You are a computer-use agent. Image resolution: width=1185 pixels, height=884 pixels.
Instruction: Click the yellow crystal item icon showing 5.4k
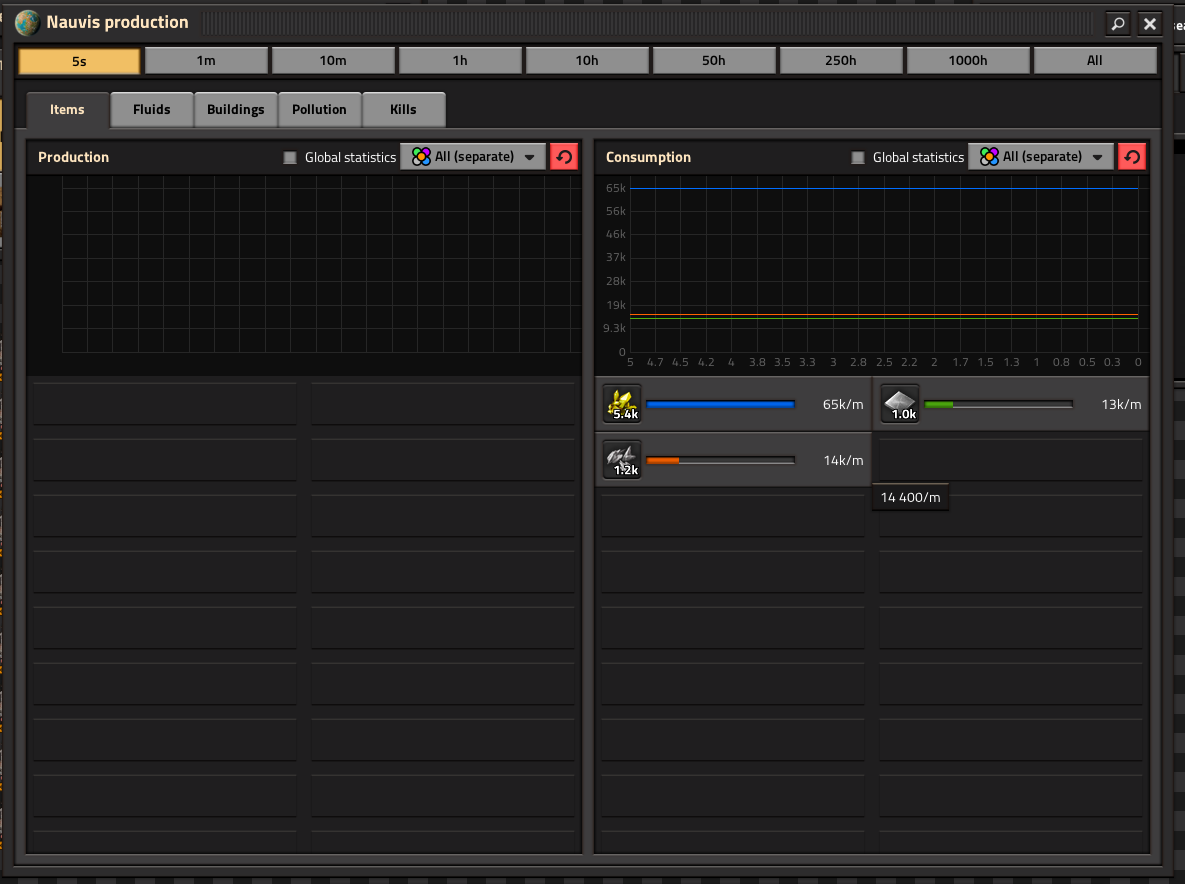click(622, 404)
